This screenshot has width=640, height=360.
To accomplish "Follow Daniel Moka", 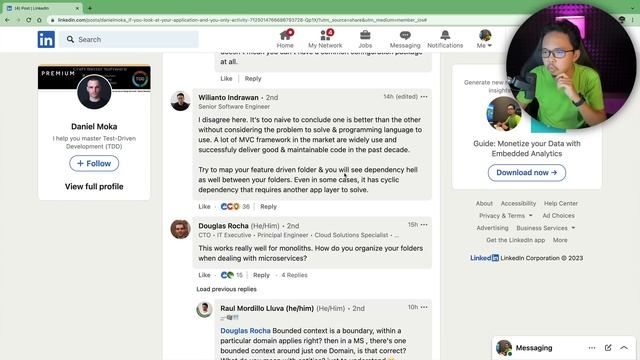I will (x=94, y=163).
